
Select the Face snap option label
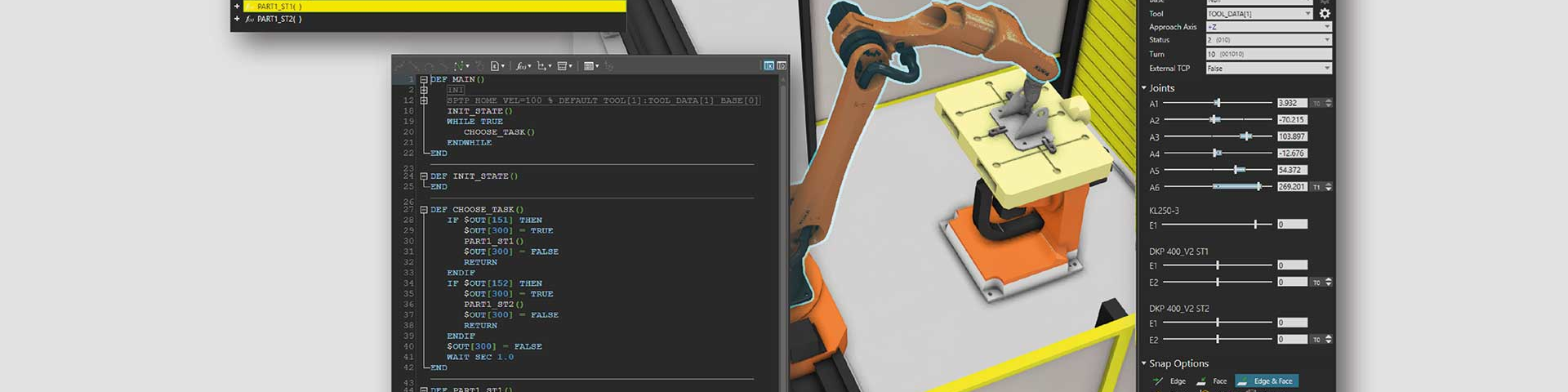1219,381
